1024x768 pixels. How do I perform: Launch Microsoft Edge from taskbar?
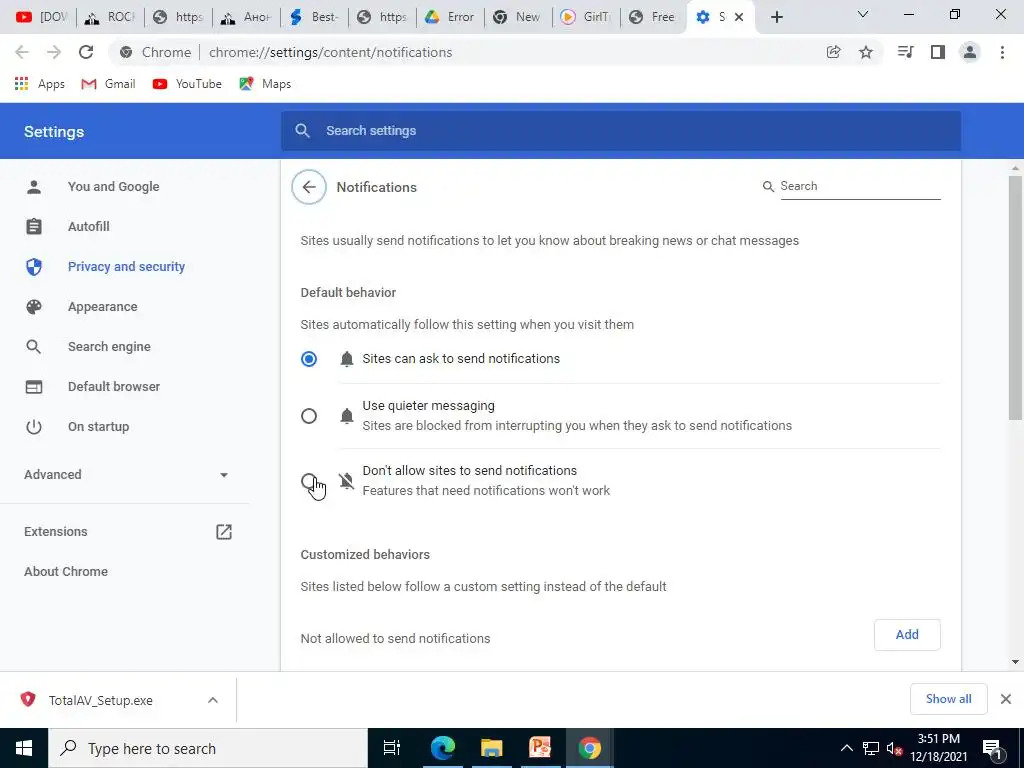[442, 748]
